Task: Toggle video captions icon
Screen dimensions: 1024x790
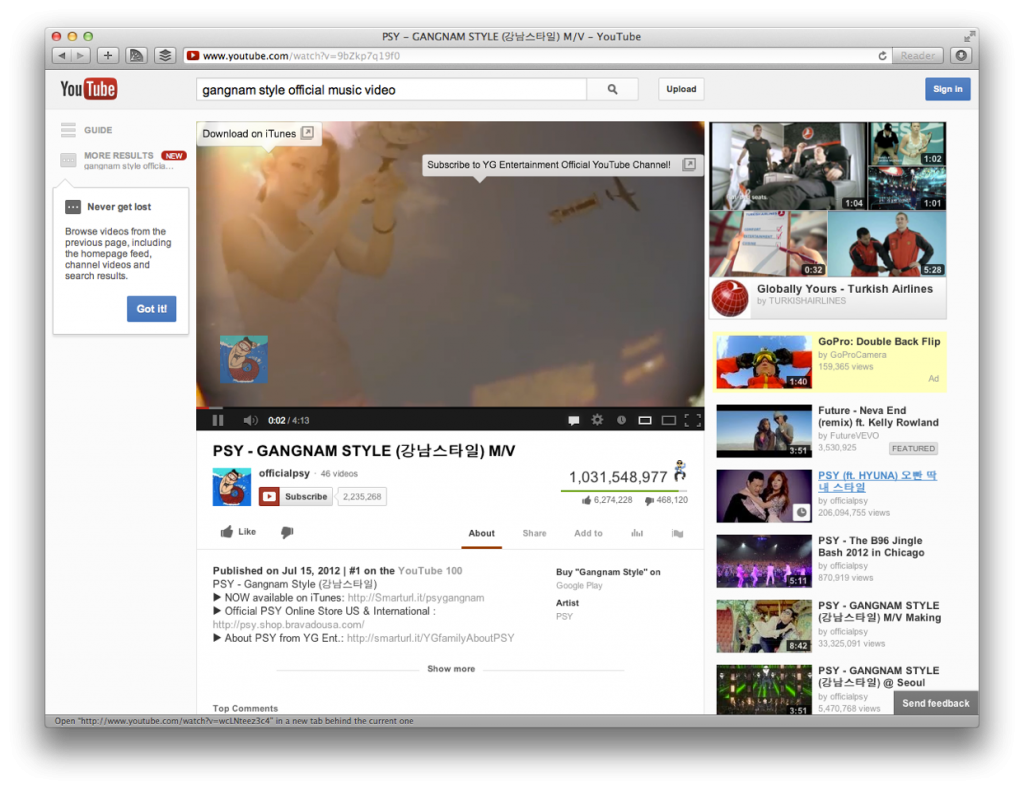Action: click(x=573, y=420)
